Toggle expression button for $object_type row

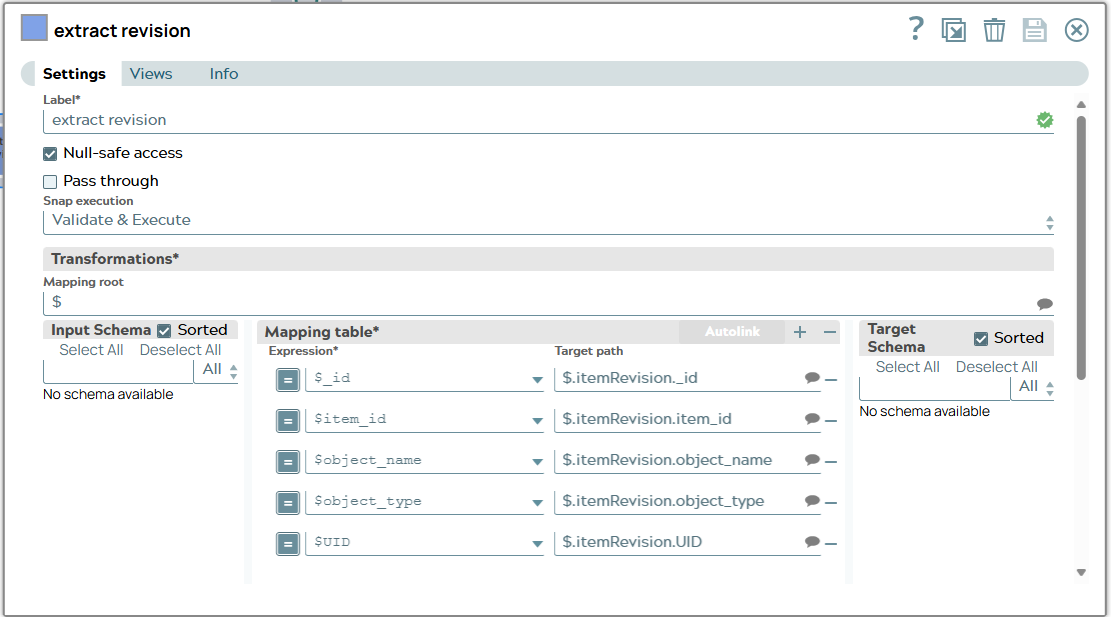click(288, 503)
